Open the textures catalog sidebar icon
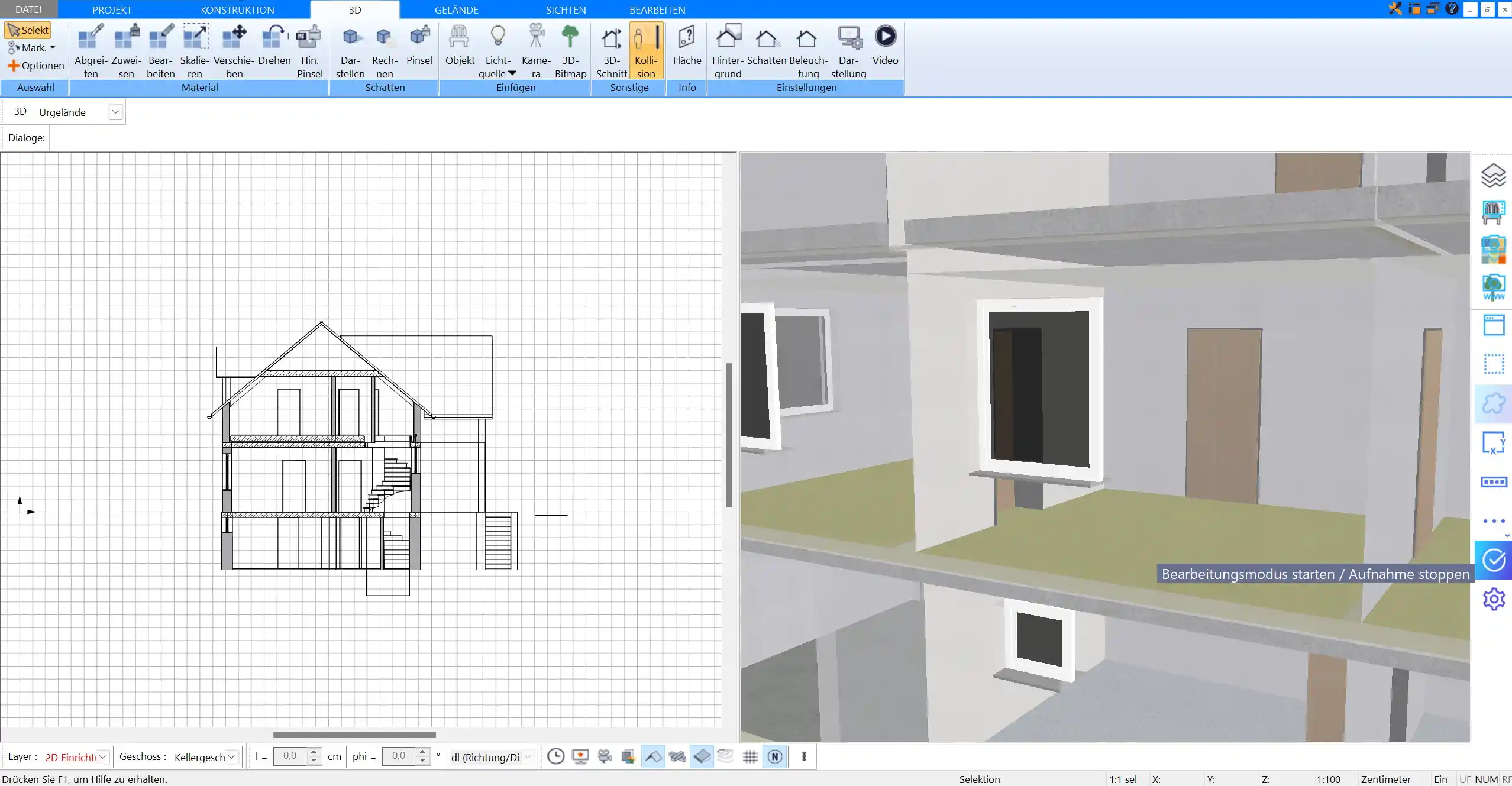Screen dimensions: 1512x786 click(1493, 250)
